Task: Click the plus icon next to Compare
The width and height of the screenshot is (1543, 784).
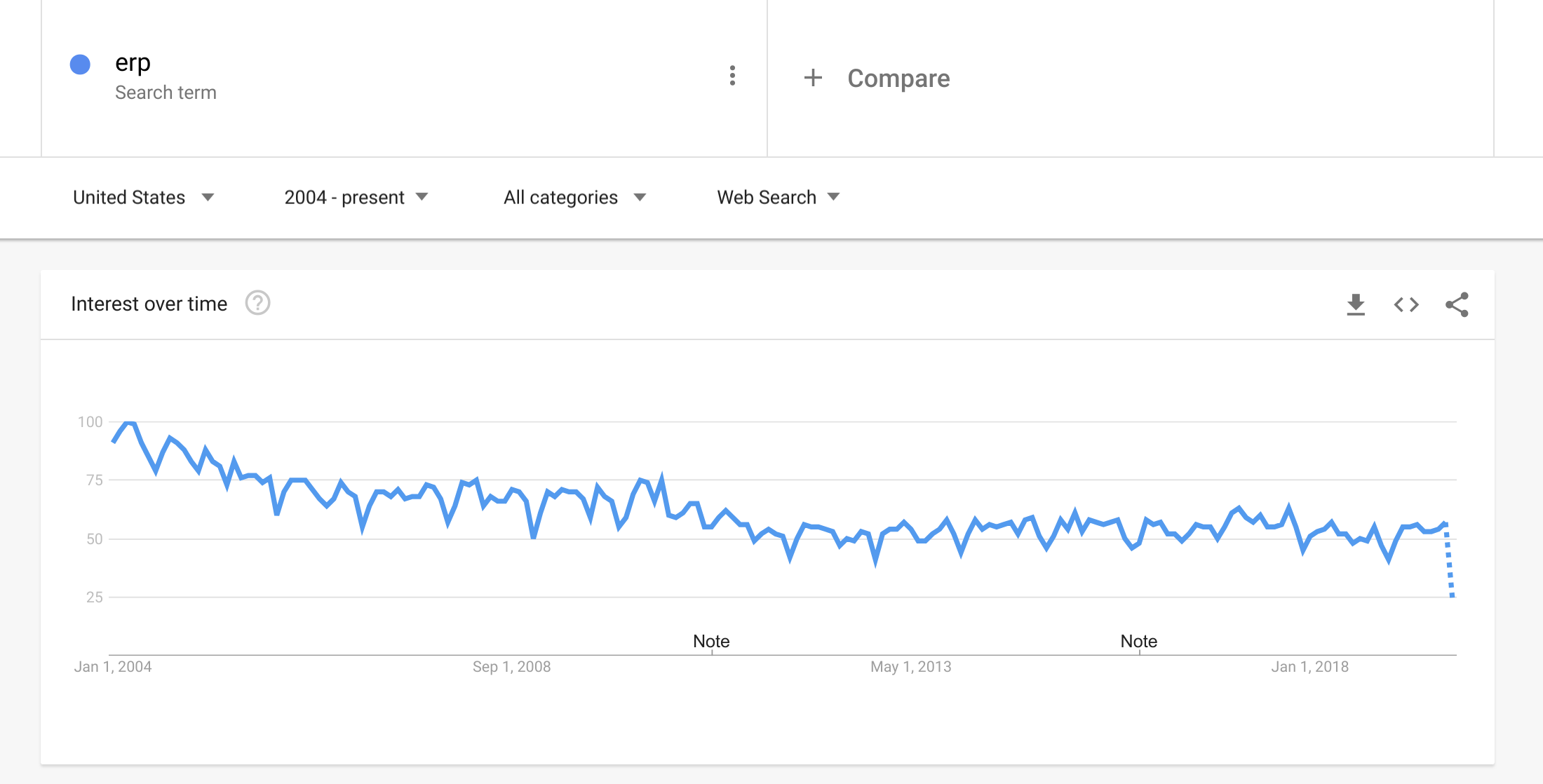Action: click(x=813, y=77)
